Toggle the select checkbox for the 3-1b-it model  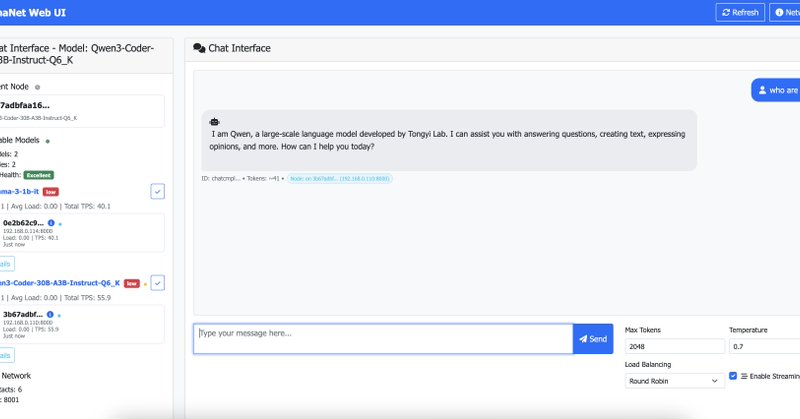point(158,192)
